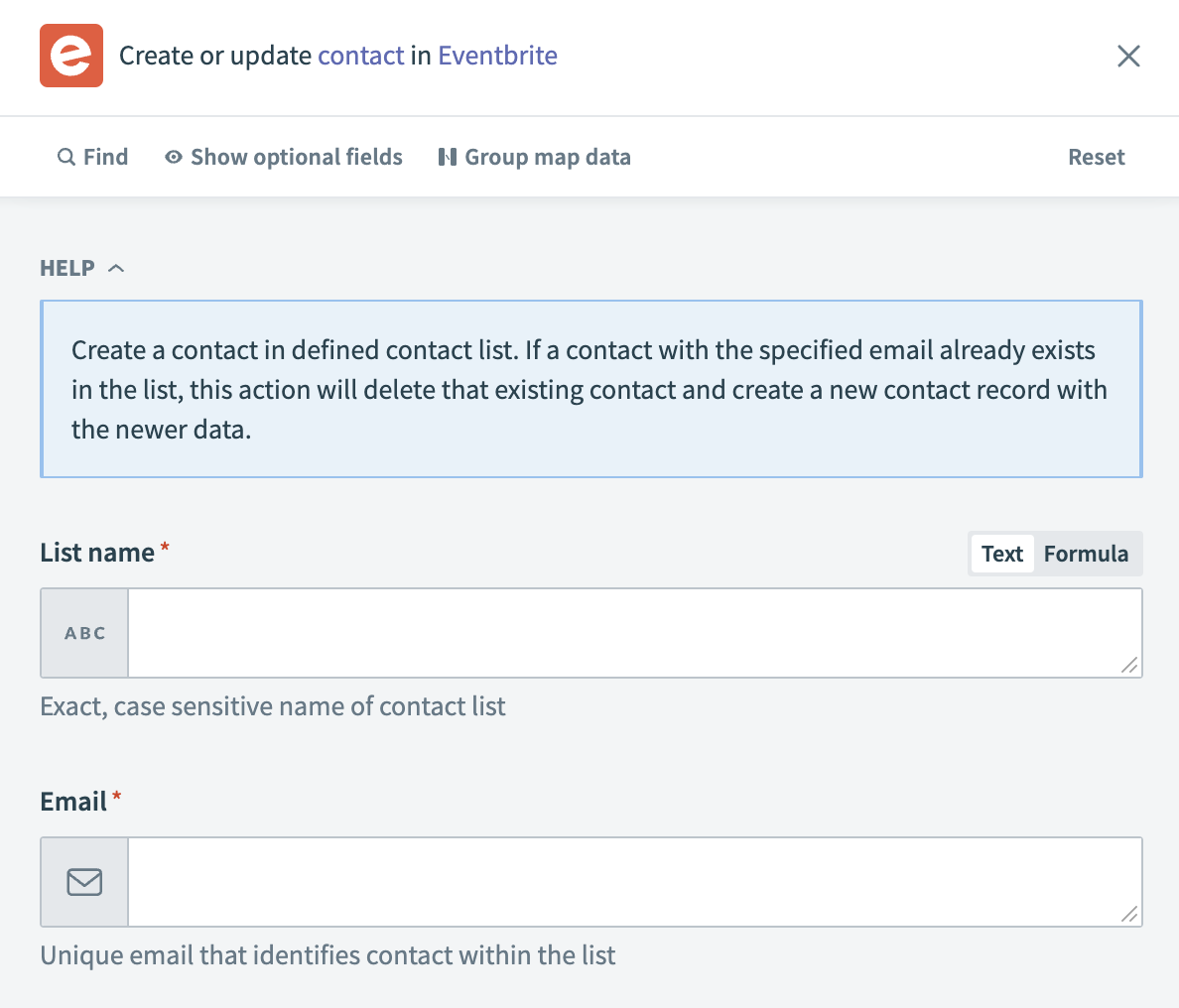The image size is (1179, 1008).
Task: Click inside the List name text box
Action: tap(635, 632)
